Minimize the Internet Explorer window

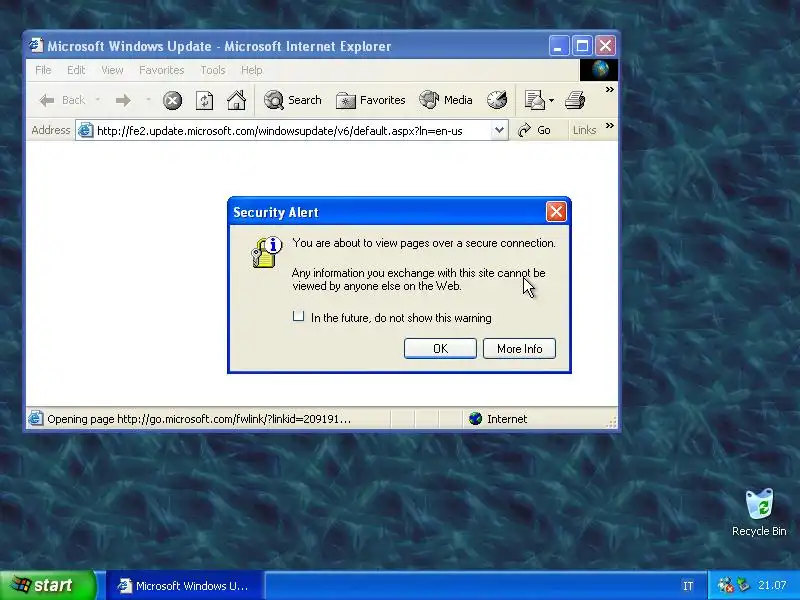(559, 46)
